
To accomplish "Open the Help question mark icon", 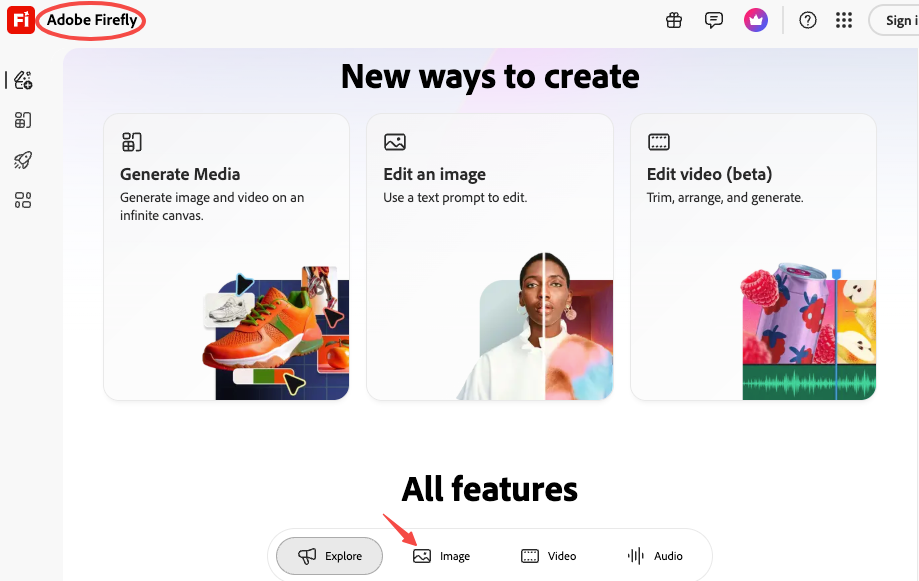I will click(808, 21).
